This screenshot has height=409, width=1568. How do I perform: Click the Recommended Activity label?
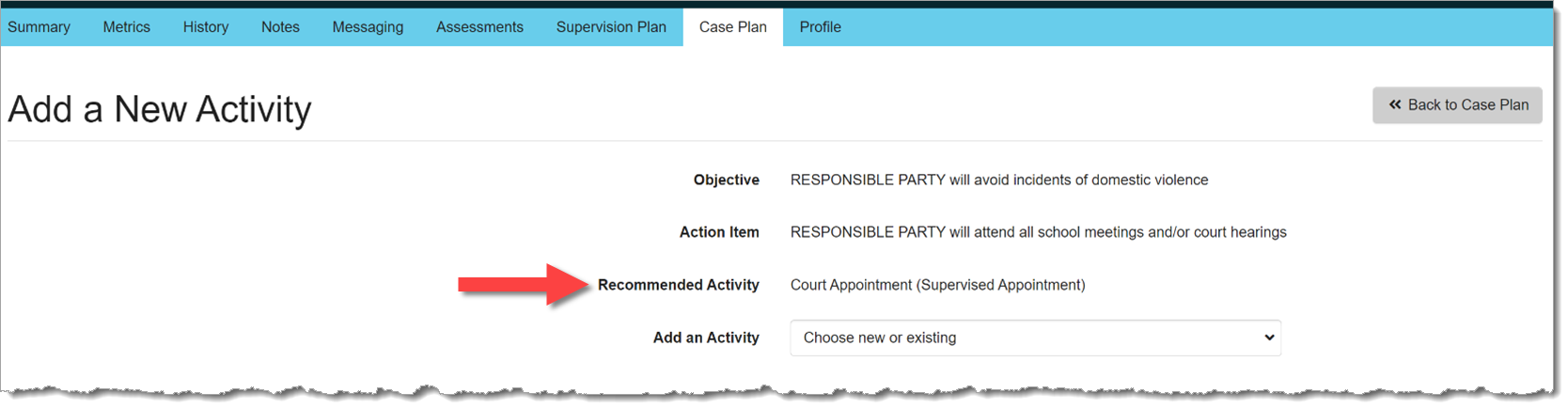pyautogui.click(x=678, y=285)
